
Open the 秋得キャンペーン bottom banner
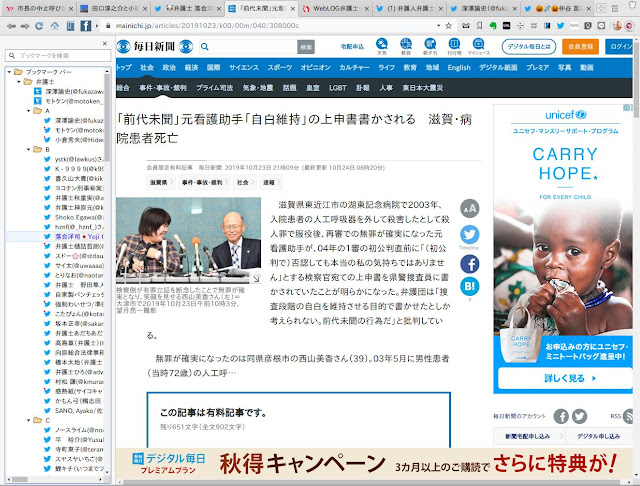tap(374, 464)
